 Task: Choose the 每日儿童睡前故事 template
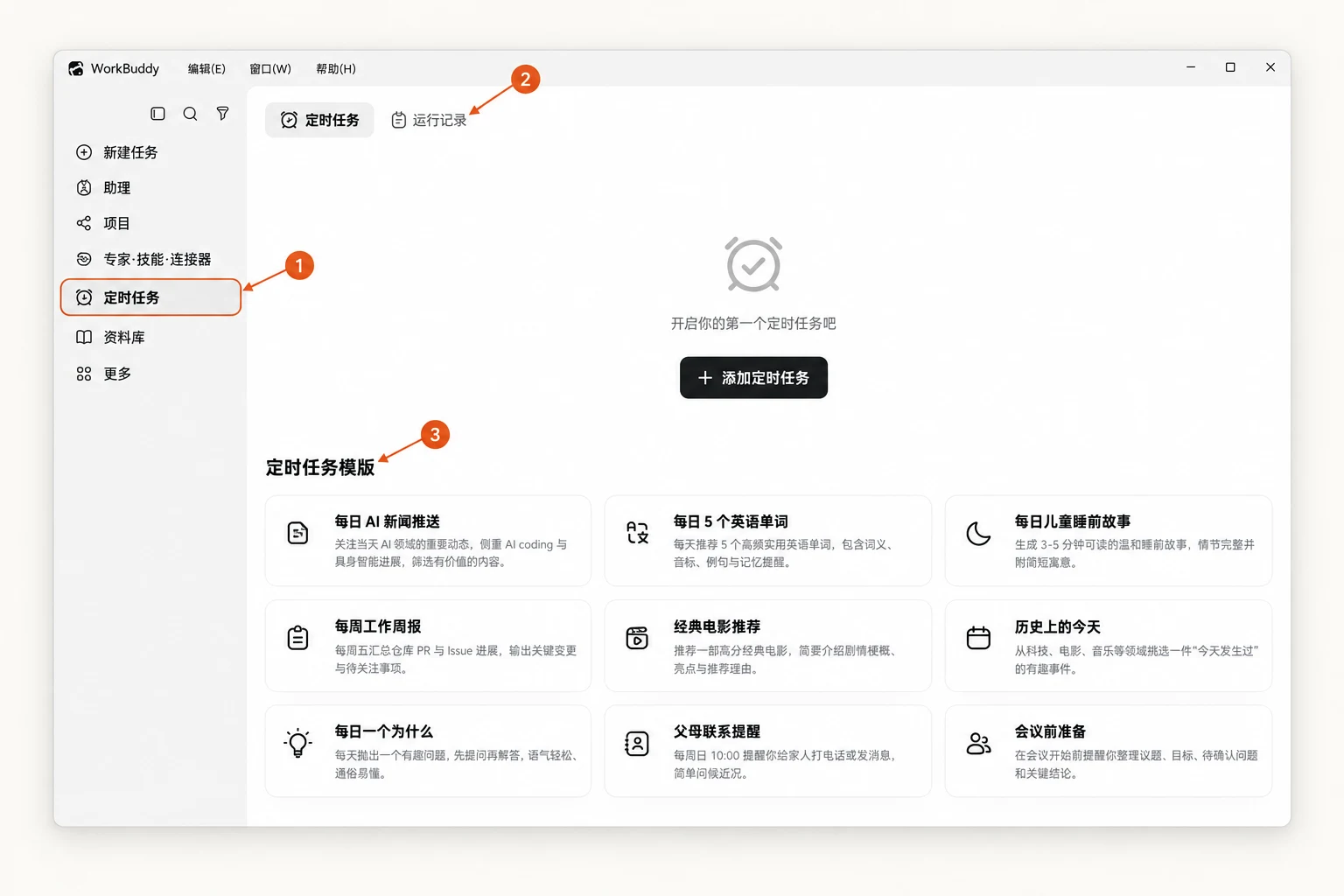click(1109, 541)
